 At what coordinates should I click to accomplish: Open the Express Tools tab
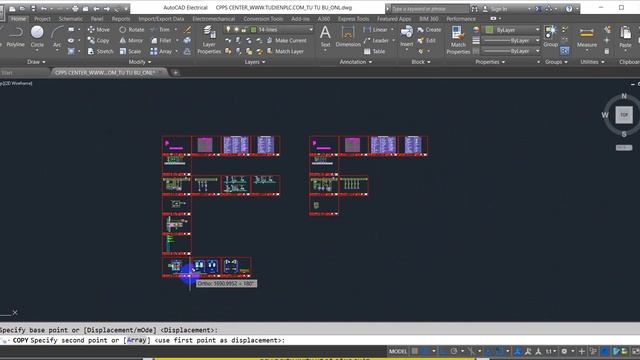[353, 19]
